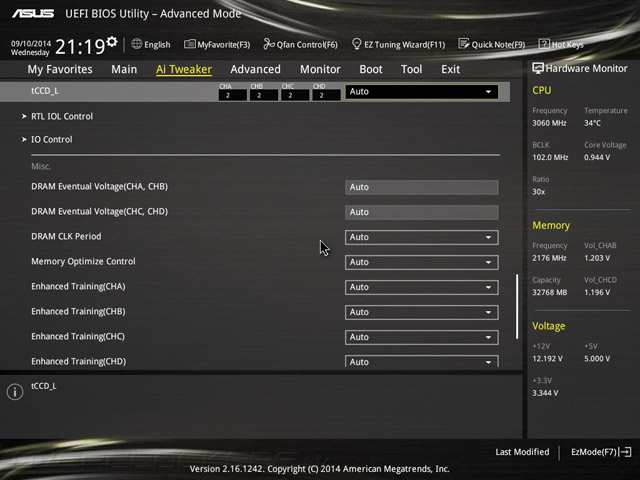Launch EZ Tuning Wizard(F11)
The width and height of the screenshot is (640, 480).
click(x=398, y=44)
